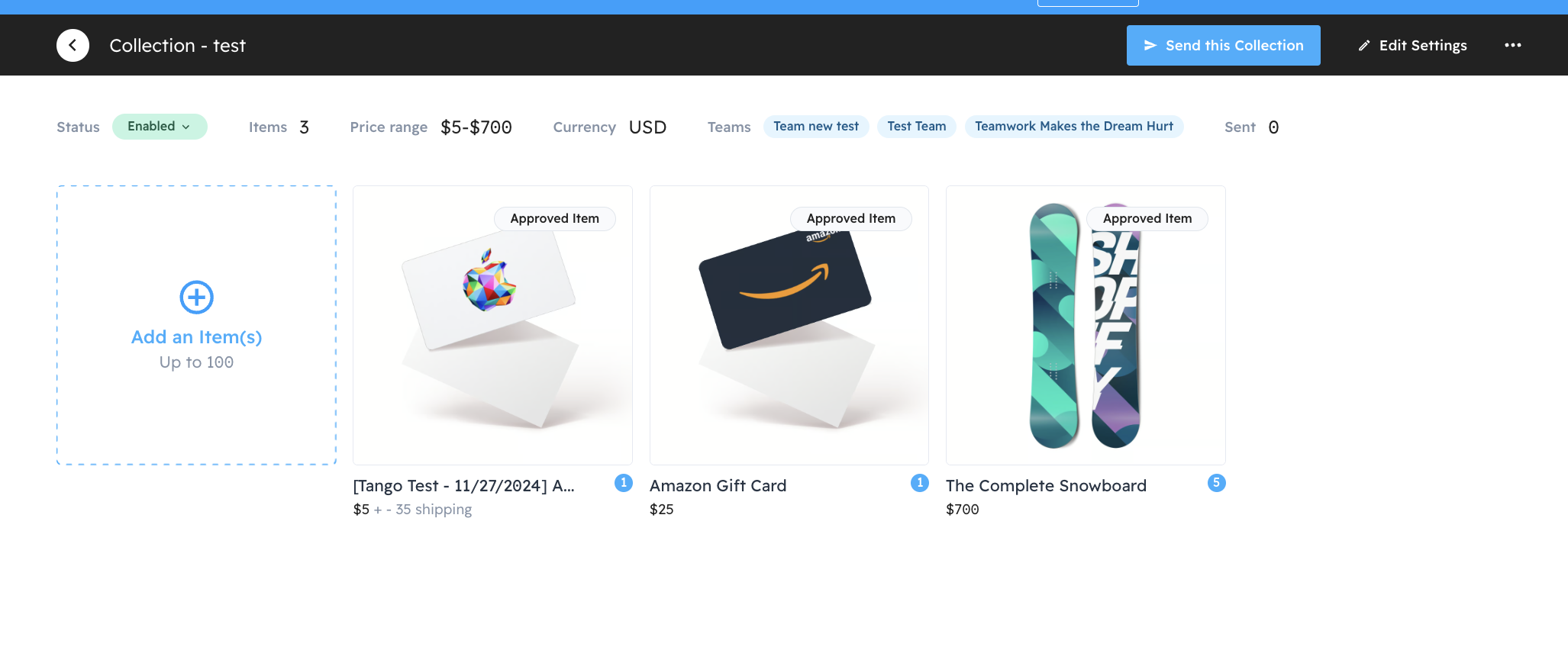The width and height of the screenshot is (1568, 650).
Task: Click Send this Collection button
Action: tap(1223, 46)
